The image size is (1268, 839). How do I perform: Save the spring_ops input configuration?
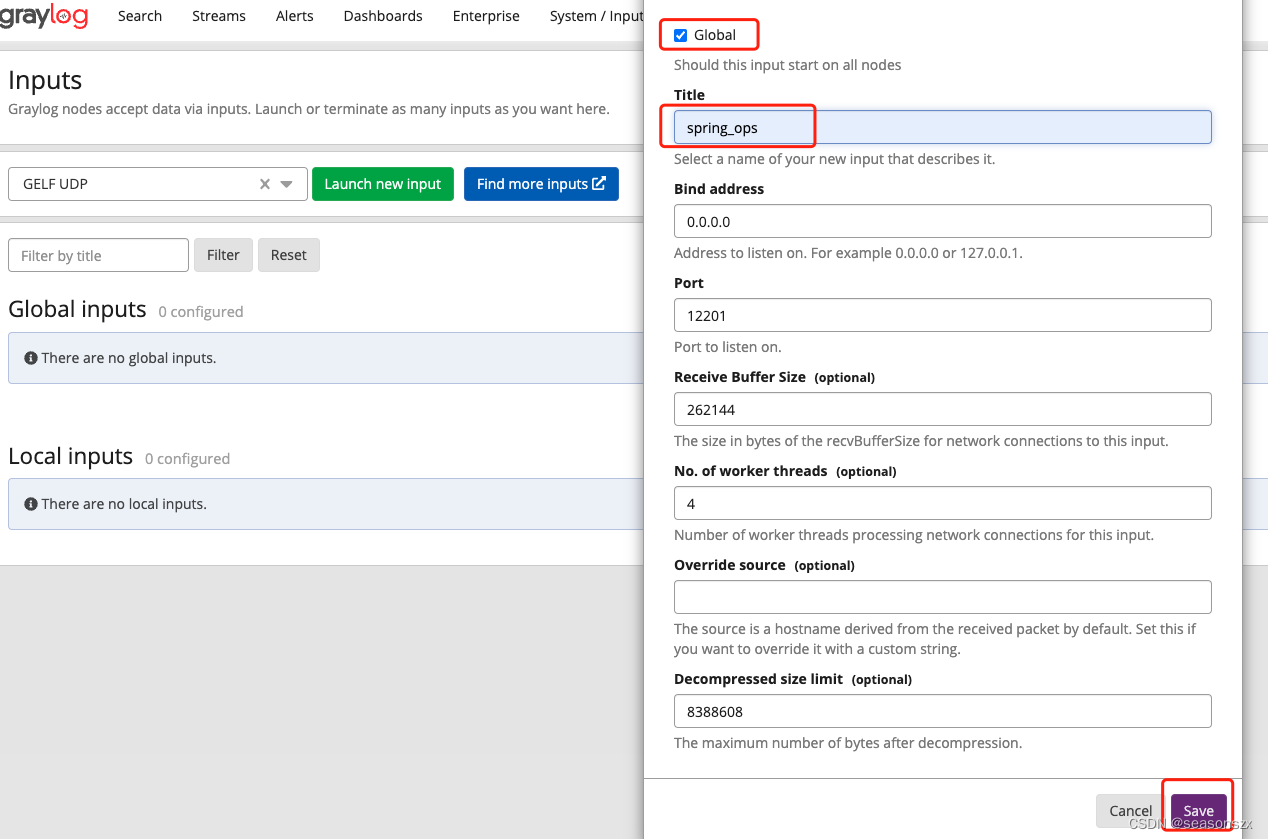[1198, 811]
